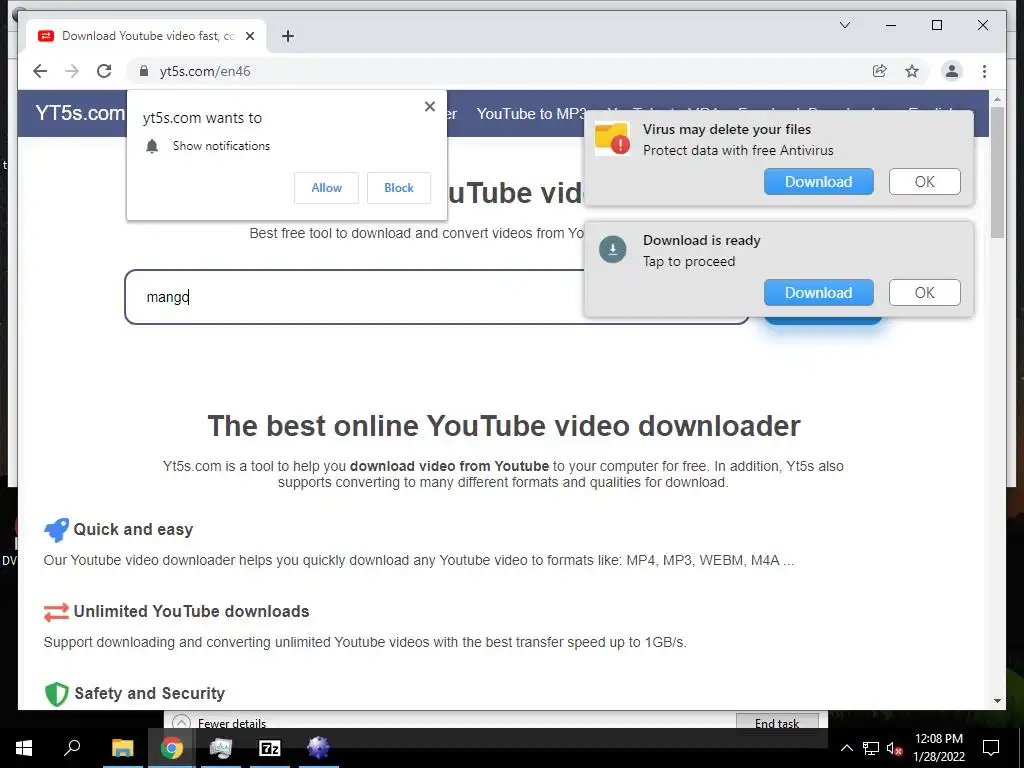Image resolution: width=1024 pixels, height=768 pixels.
Task: Dismiss the notification permission popup
Action: point(430,106)
